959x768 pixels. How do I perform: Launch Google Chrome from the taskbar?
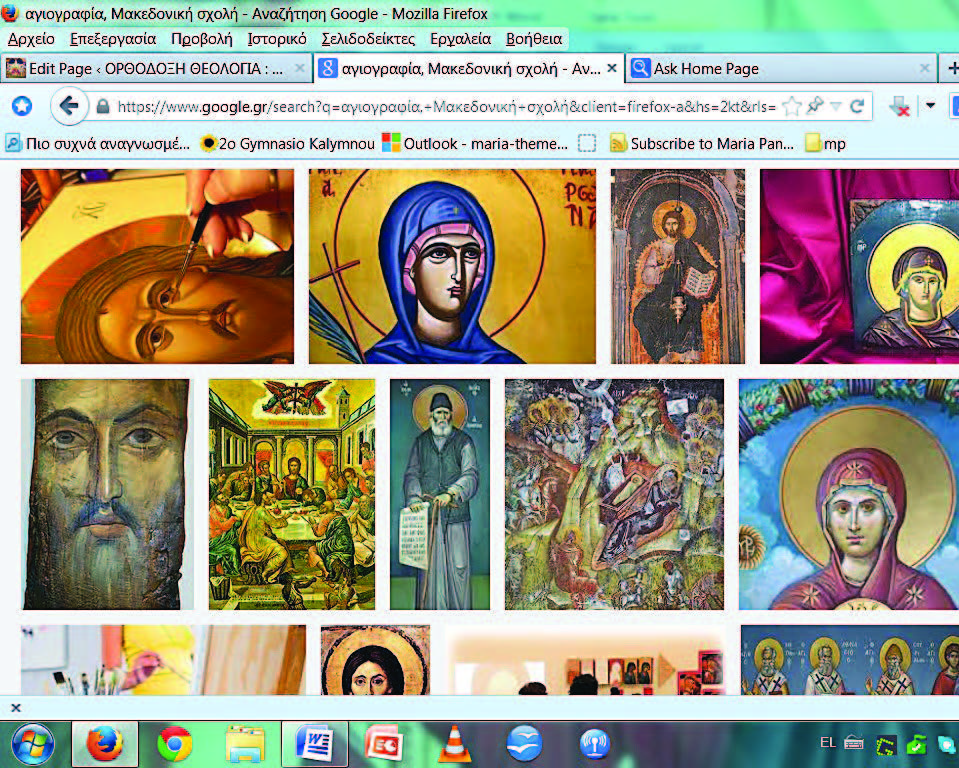(175, 744)
